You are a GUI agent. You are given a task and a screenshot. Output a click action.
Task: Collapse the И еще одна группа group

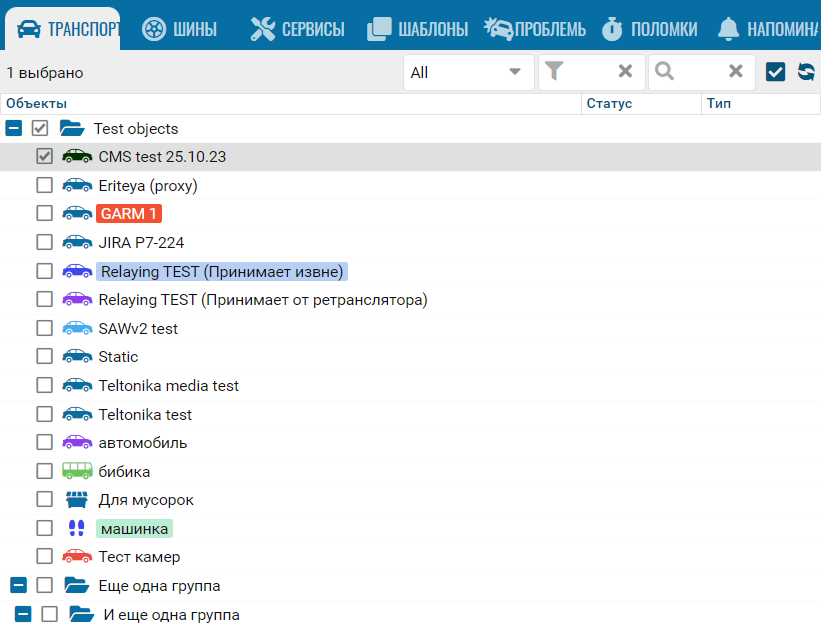pos(23,614)
